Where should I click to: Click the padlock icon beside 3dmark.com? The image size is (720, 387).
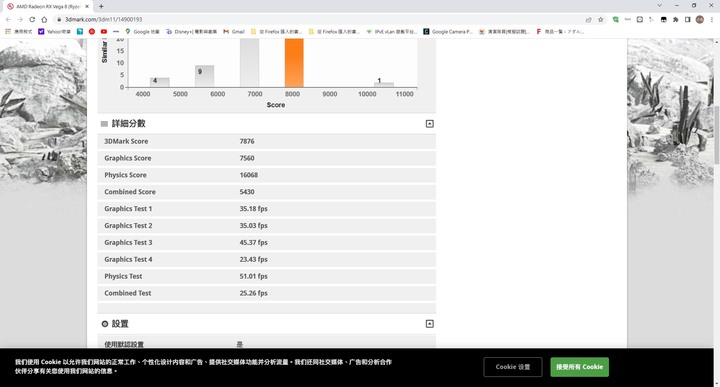(x=59, y=20)
